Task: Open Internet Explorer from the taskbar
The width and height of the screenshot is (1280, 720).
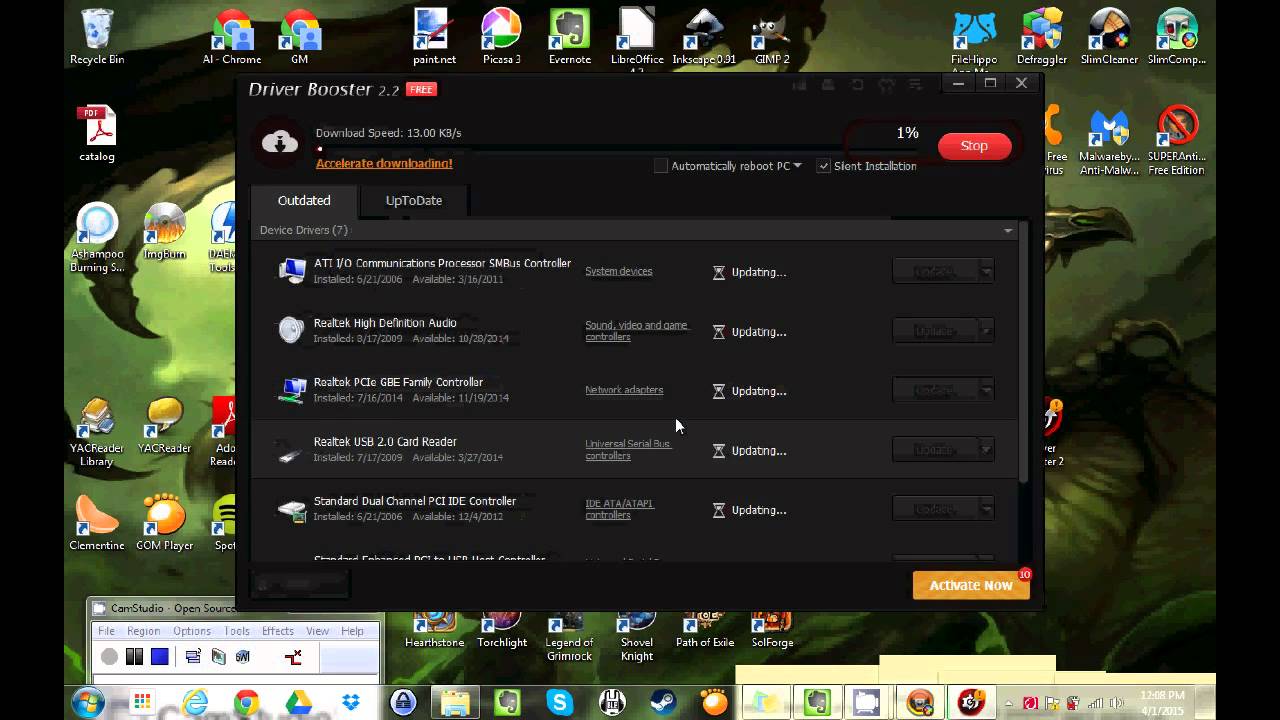Action: (x=195, y=702)
